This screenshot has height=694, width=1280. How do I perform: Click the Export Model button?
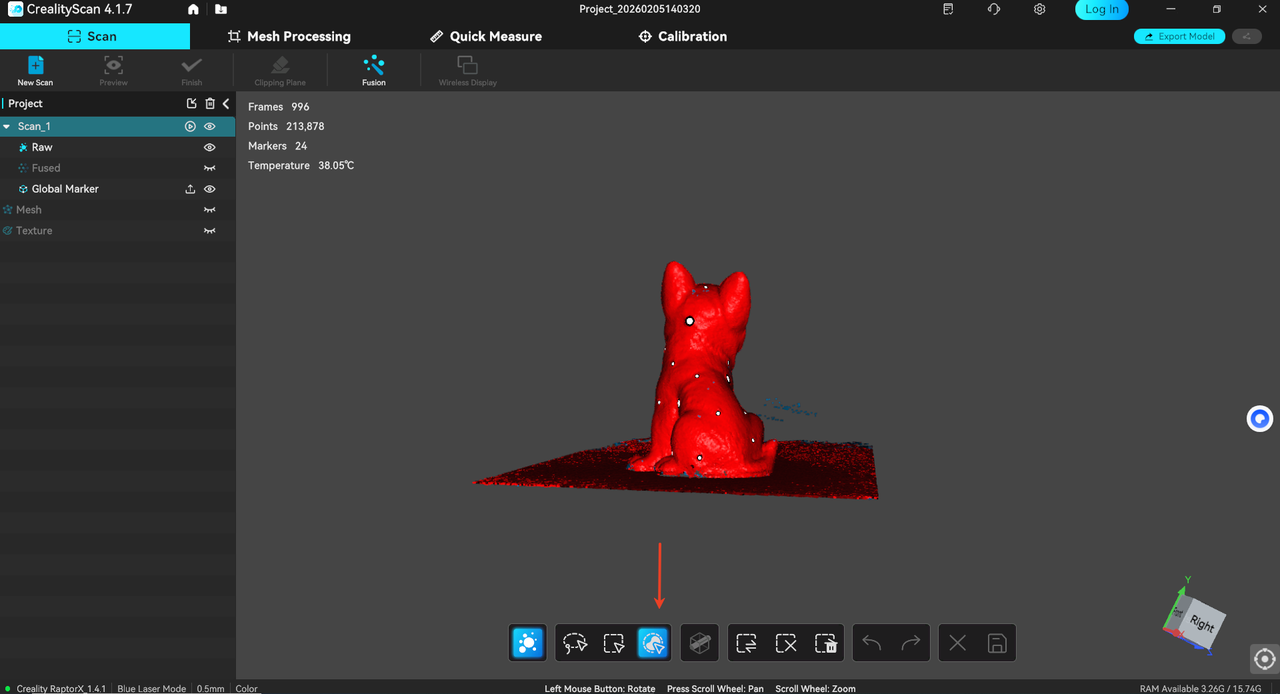click(x=1179, y=37)
